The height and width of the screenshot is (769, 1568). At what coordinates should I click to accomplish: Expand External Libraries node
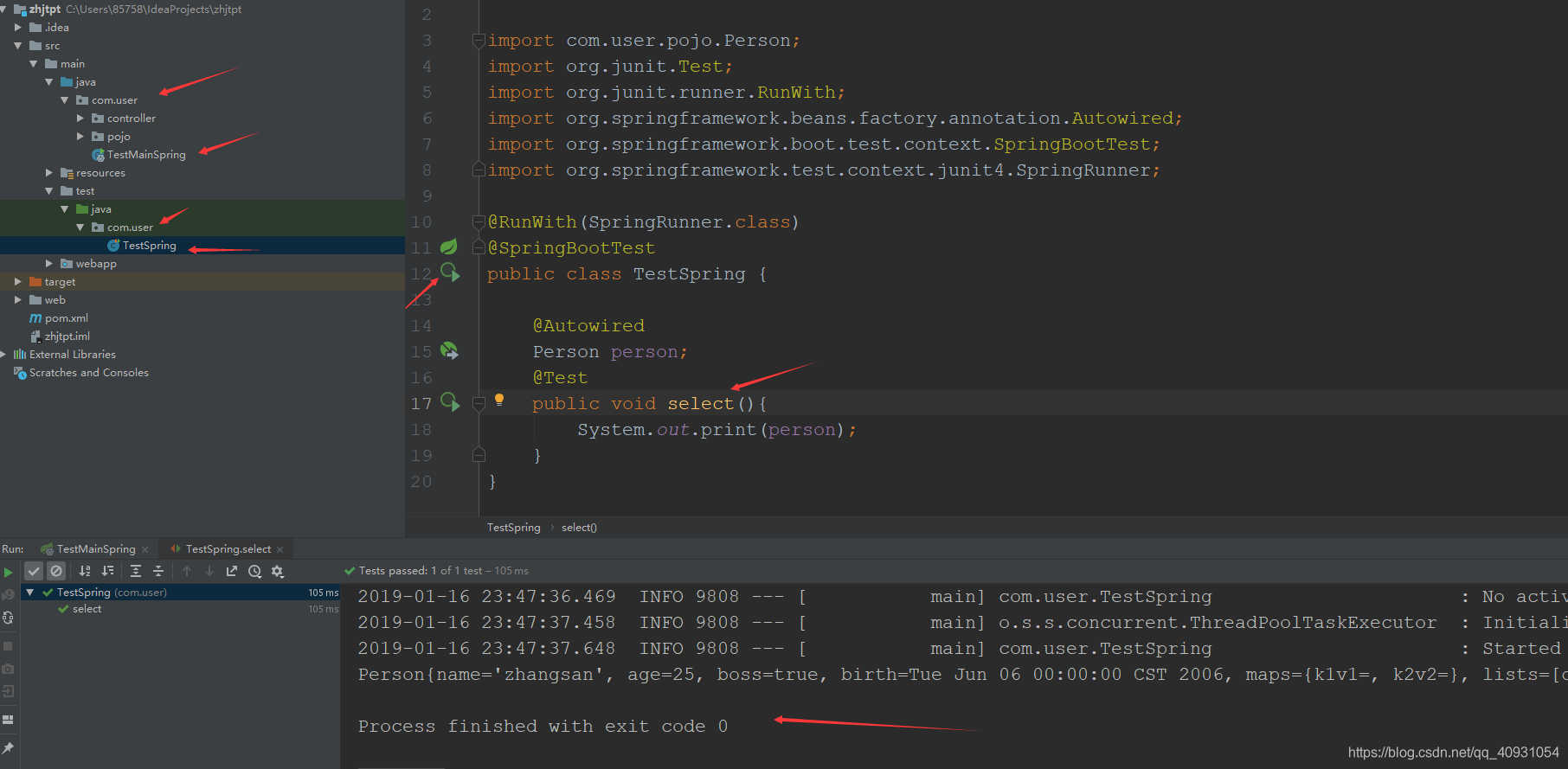pyautogui.click(x=4, y=355)
